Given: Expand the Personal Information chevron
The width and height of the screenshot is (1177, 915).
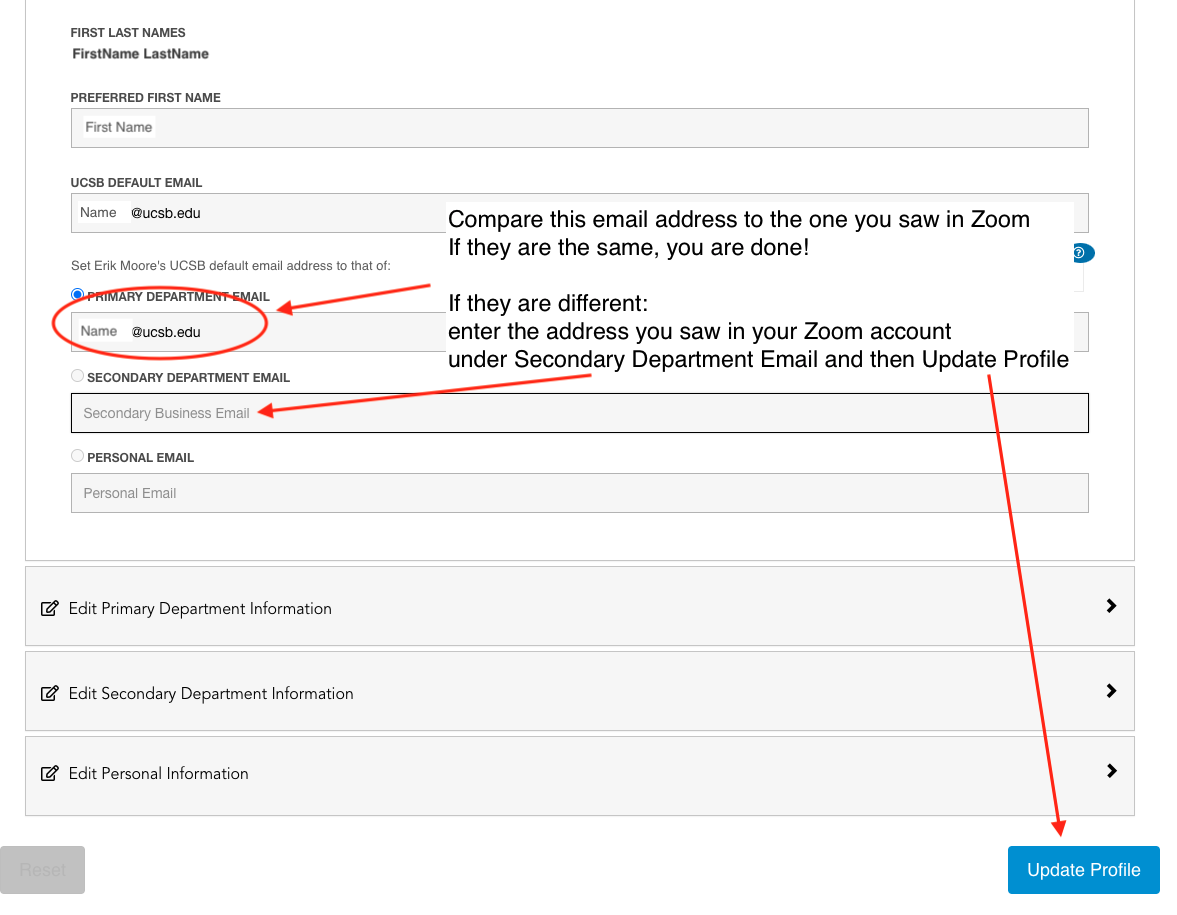Looking at the screenshot, I should [1112, 771].
